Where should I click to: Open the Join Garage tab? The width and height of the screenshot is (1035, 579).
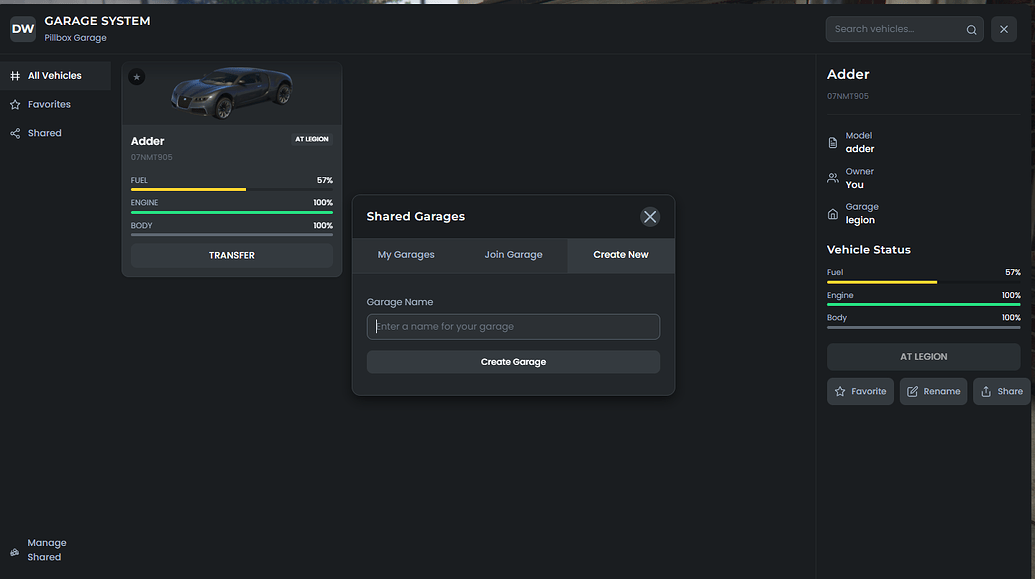click(513, 255)
